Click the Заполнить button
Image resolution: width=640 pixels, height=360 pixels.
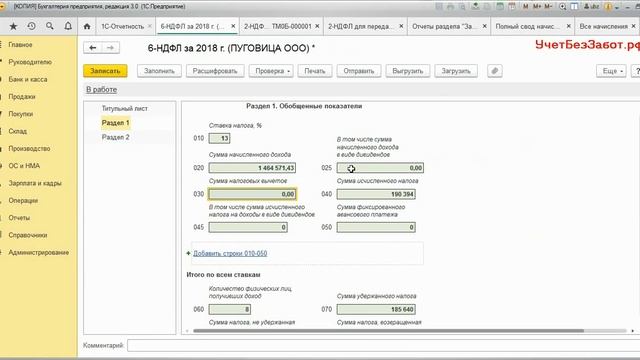point(159,71)
